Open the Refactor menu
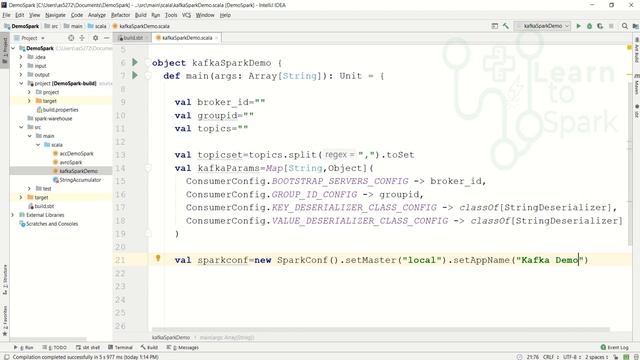 click(120, 15)
